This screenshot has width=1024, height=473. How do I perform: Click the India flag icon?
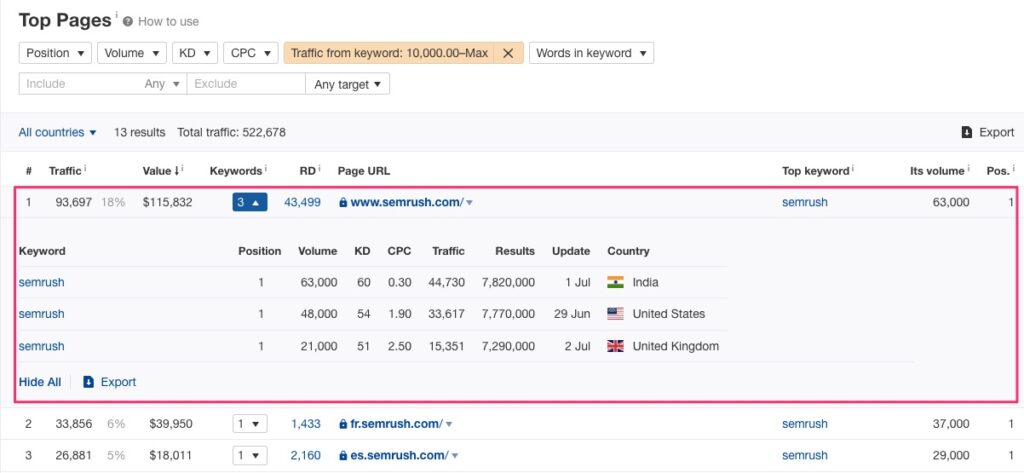tap(615, 282)
